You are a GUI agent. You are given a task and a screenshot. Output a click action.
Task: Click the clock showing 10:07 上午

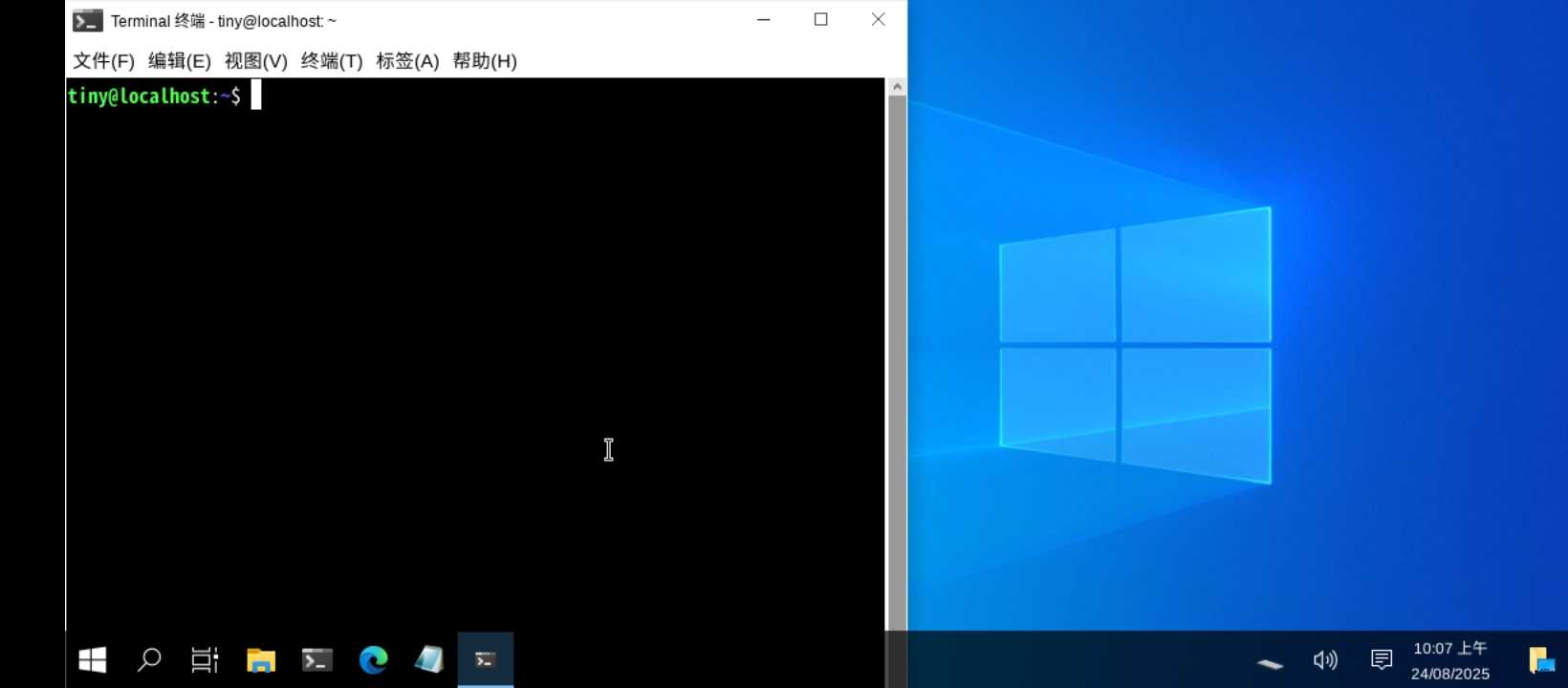coord(1449,660)
